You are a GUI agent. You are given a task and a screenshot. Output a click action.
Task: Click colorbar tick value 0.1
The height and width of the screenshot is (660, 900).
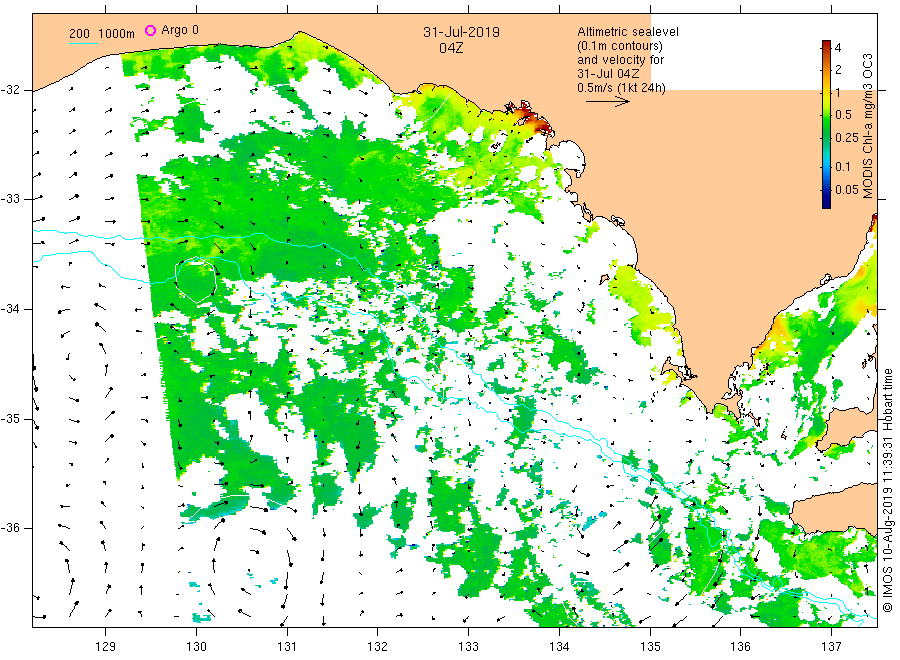point(843,167)
